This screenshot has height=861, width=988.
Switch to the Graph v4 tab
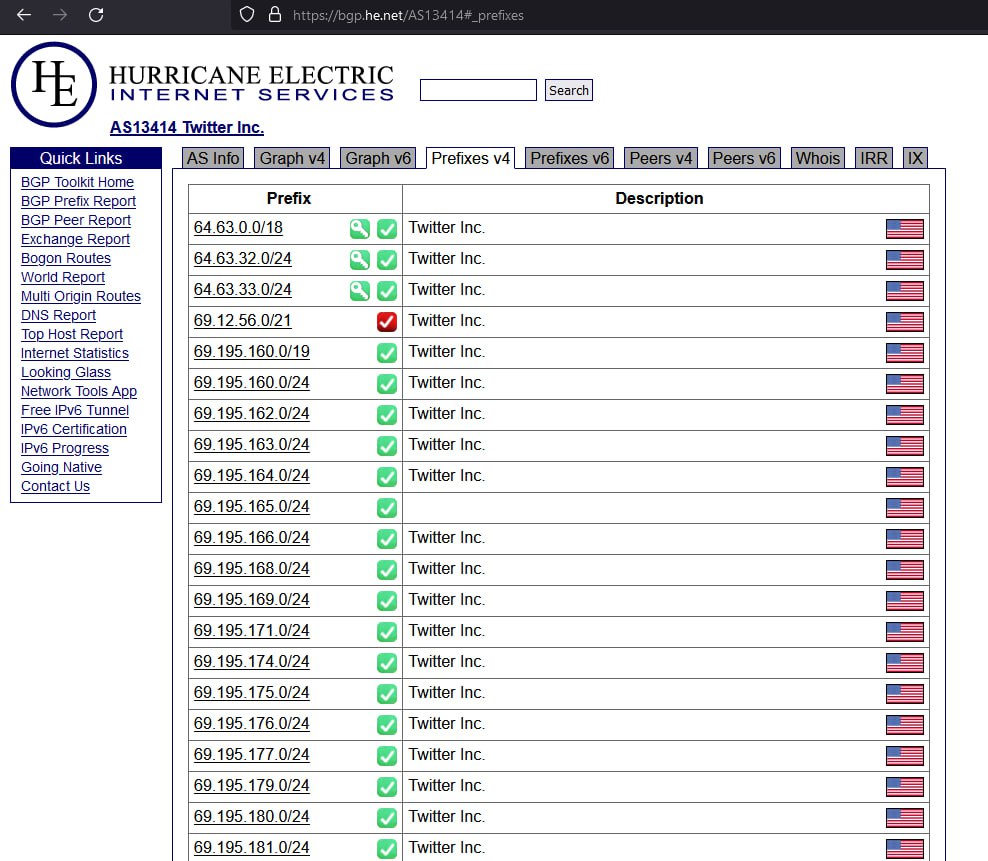click(x=292, y=158)
